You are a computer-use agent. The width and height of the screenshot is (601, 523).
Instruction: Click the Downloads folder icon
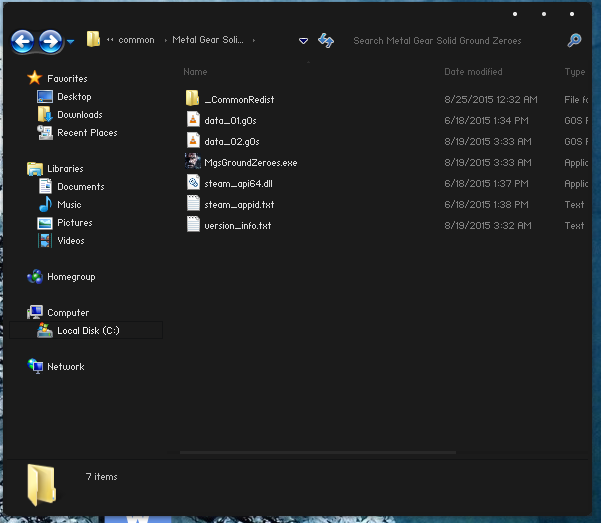[45, 114]
